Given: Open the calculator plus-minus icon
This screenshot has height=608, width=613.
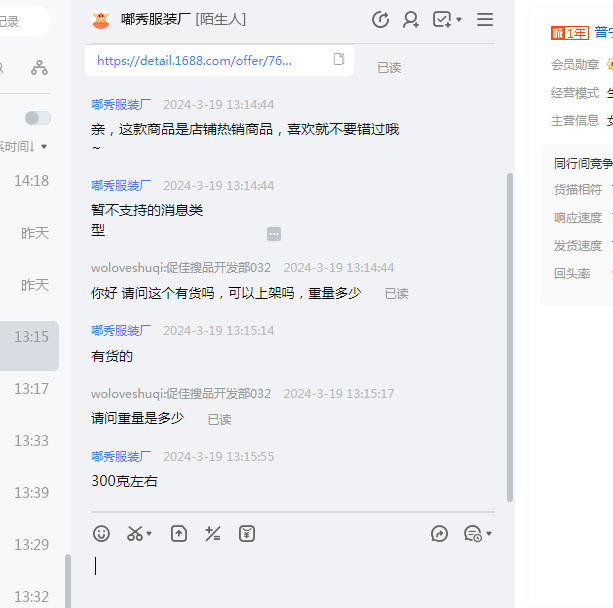Looking at the screenshot, I should point(212,534).
